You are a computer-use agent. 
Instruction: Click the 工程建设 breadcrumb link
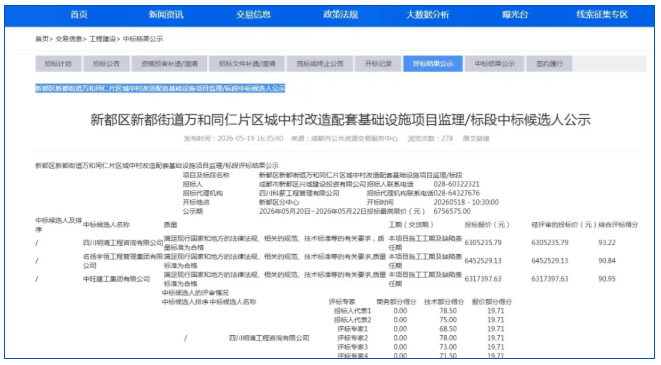pos(102,39)
